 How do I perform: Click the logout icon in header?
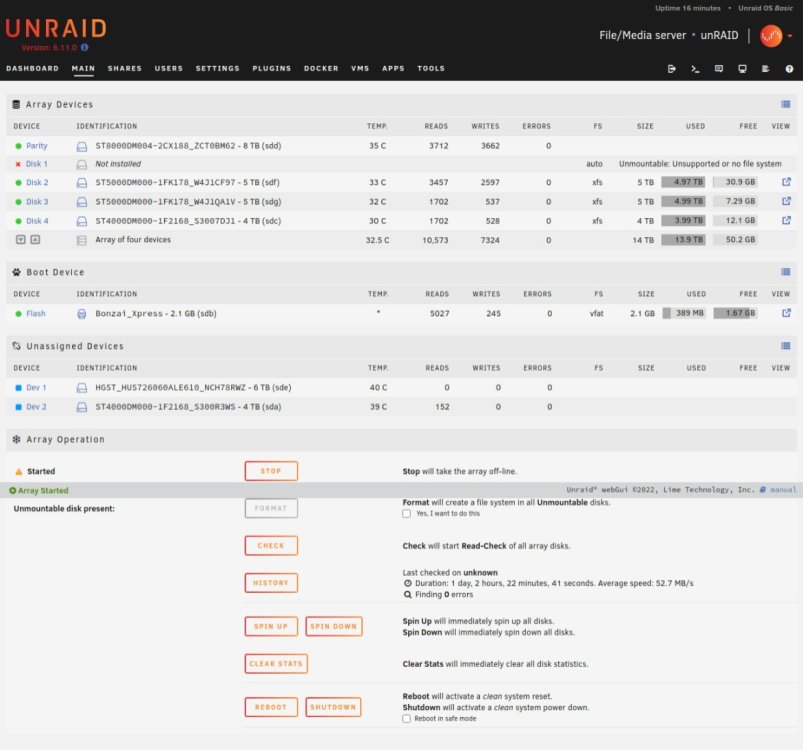pos(671,69)
